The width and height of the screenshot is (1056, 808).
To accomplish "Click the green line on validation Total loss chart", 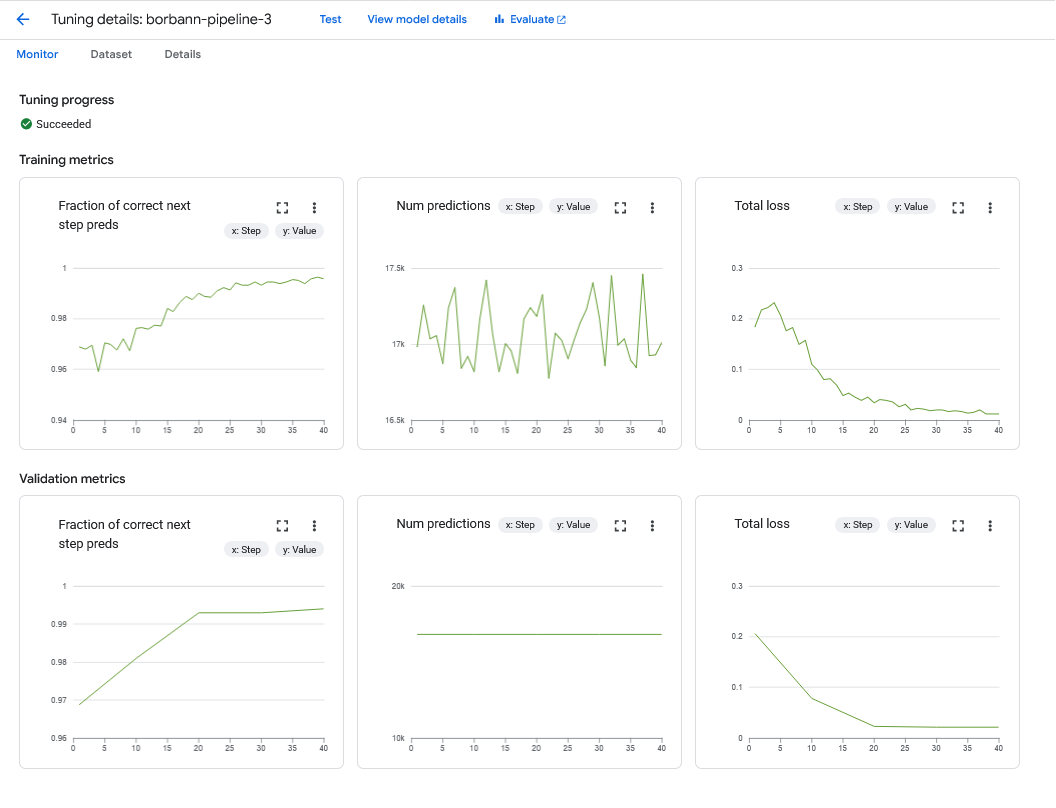I will pos(900,725).
